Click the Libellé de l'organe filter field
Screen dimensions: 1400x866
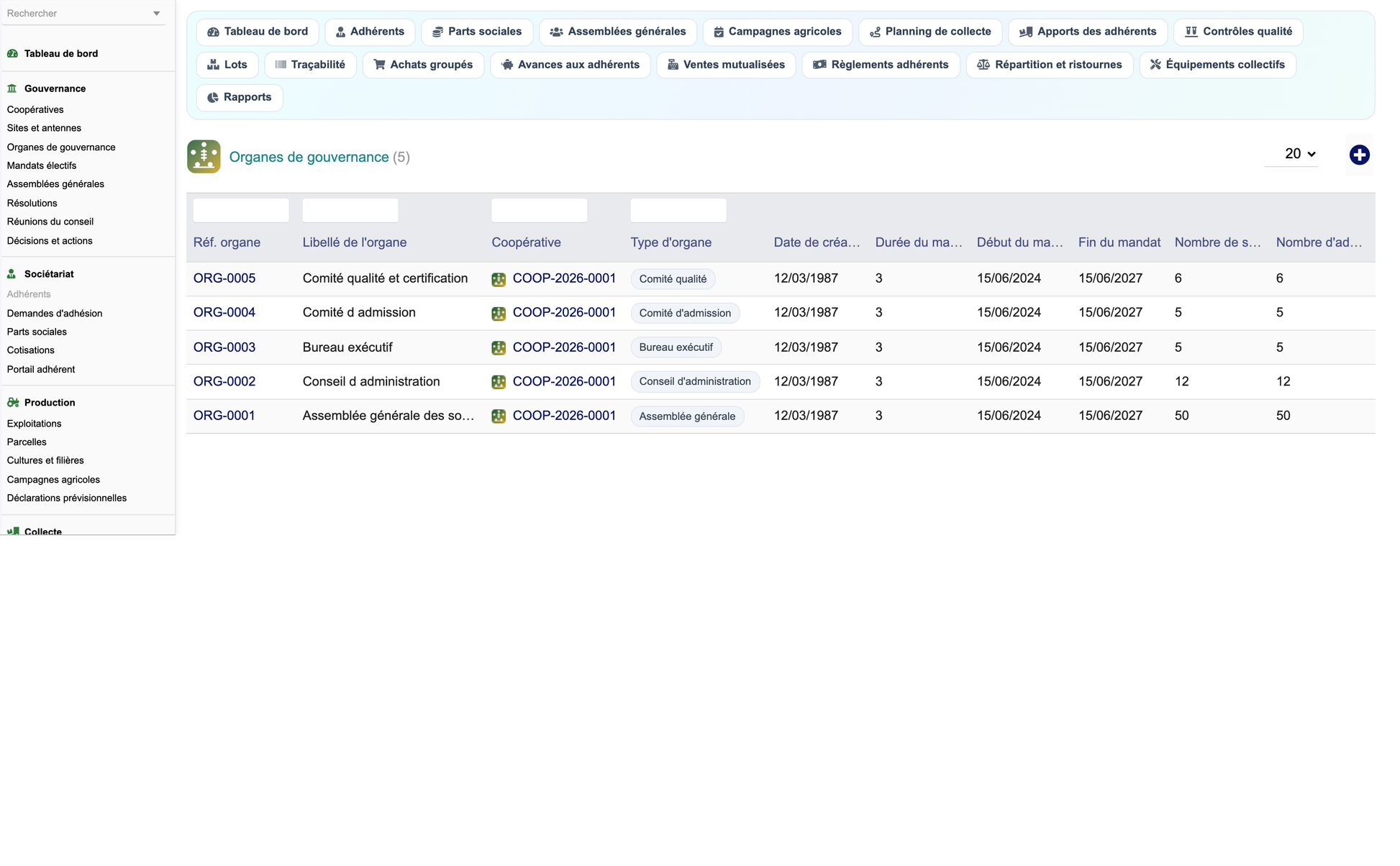(x=350, y=210)
